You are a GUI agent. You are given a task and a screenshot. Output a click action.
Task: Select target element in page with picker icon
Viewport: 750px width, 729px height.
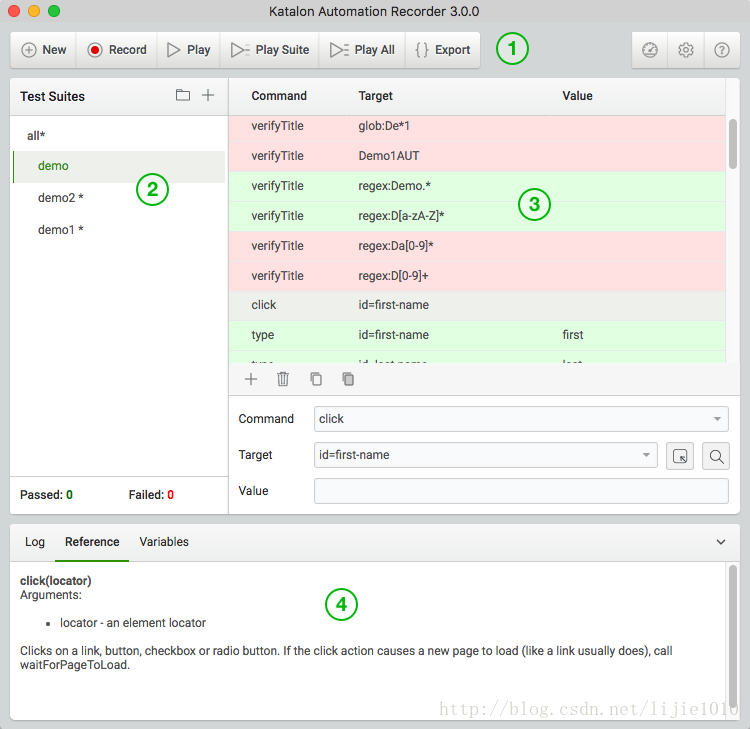click(x=680, y=456)
